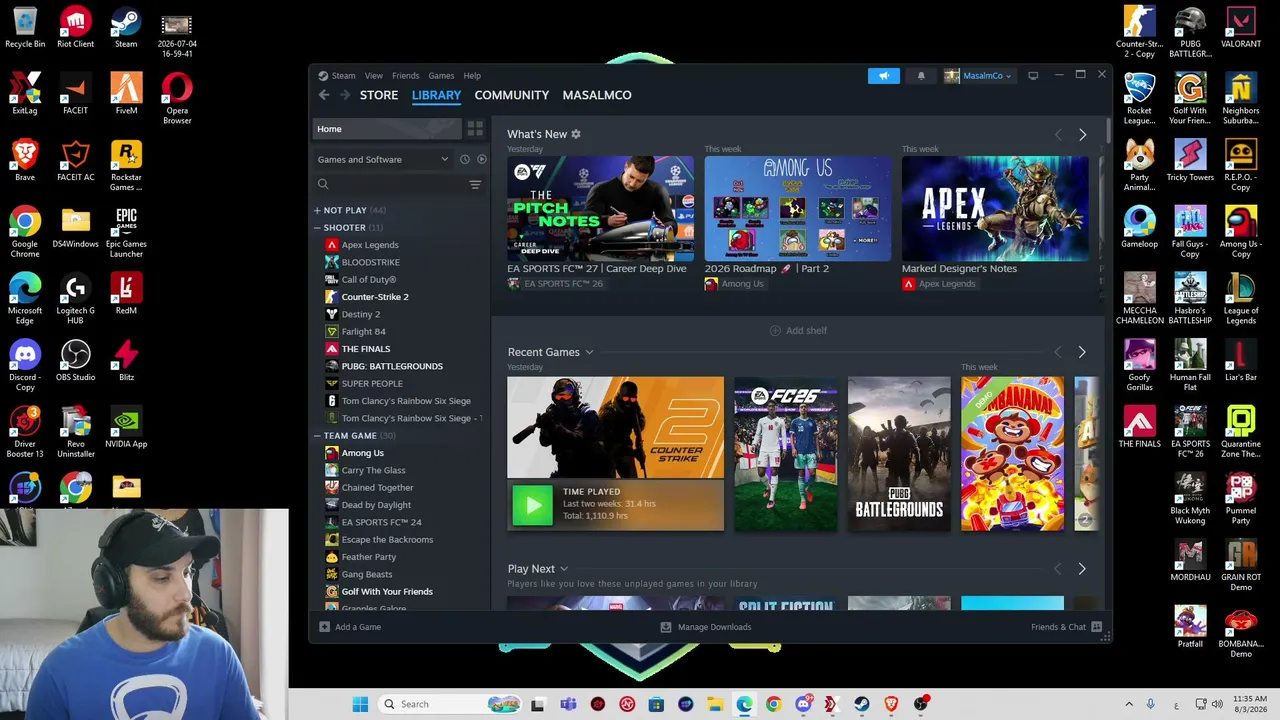Show hidden system tray icons chevron
Viewport: 1280px width, 720px height.
click(x=1129, y=704)
